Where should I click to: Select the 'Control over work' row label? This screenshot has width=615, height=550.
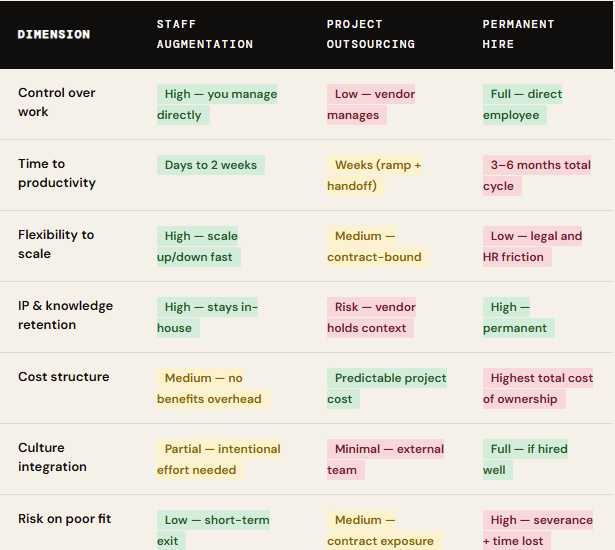click(x=57, y=103)
